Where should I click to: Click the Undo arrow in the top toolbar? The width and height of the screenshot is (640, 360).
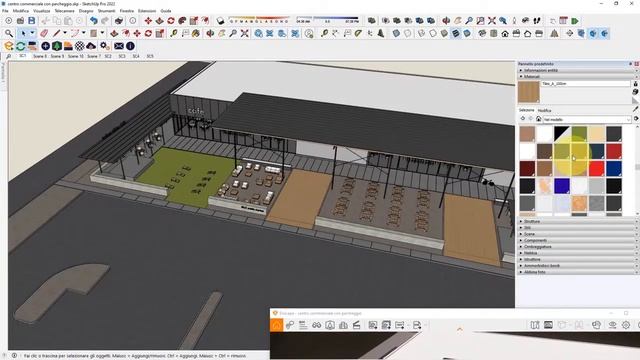tap(94, 20)
